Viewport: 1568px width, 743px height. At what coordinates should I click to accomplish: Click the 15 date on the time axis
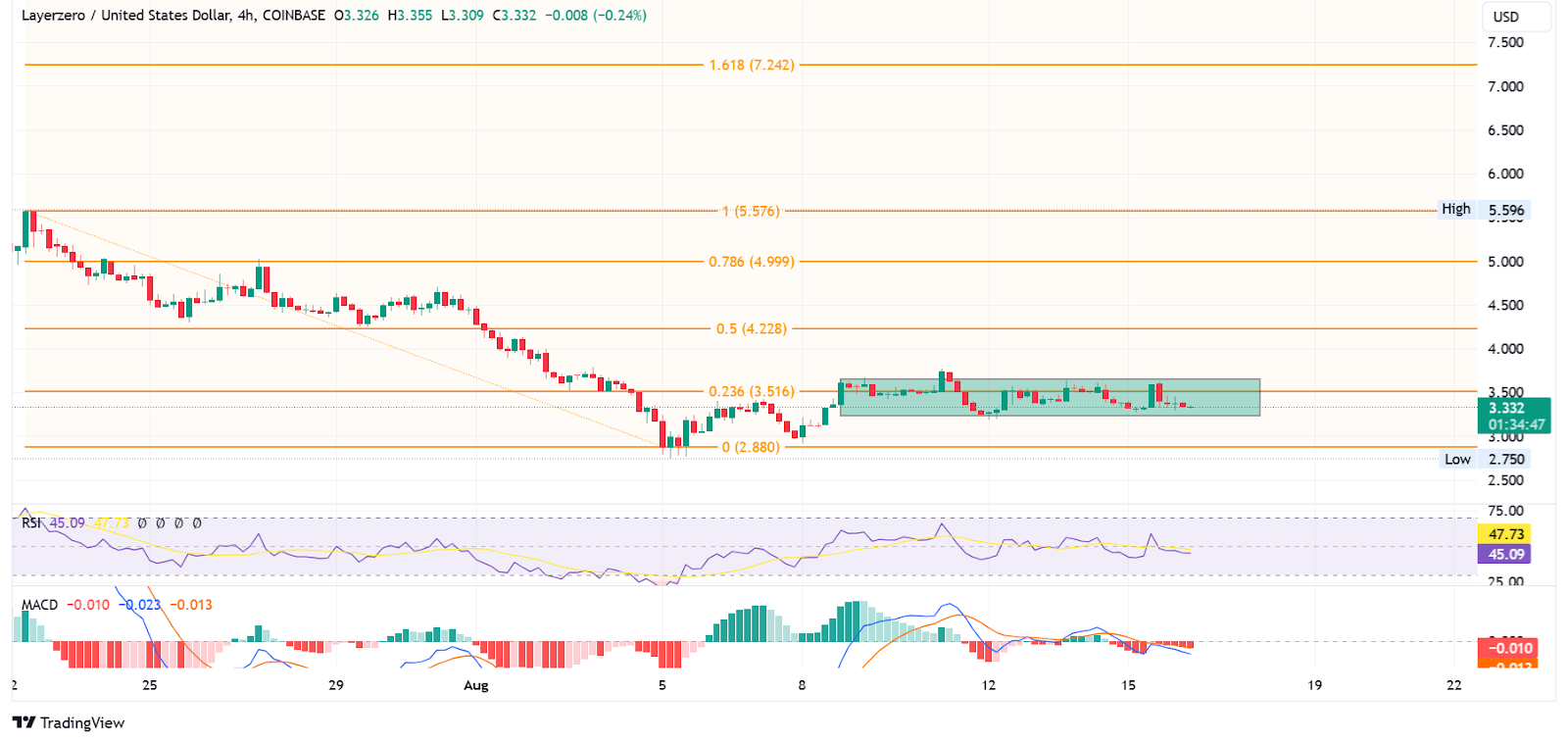1129,685
